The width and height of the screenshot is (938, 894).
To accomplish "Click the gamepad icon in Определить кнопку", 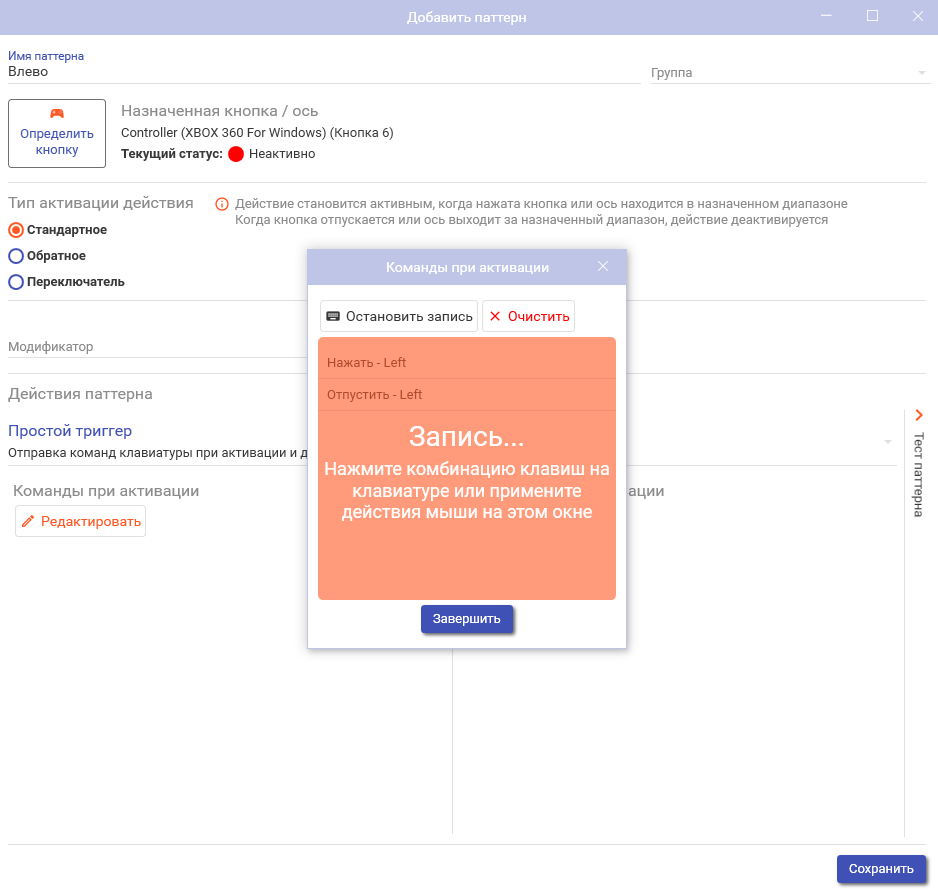I will (57, 114).
